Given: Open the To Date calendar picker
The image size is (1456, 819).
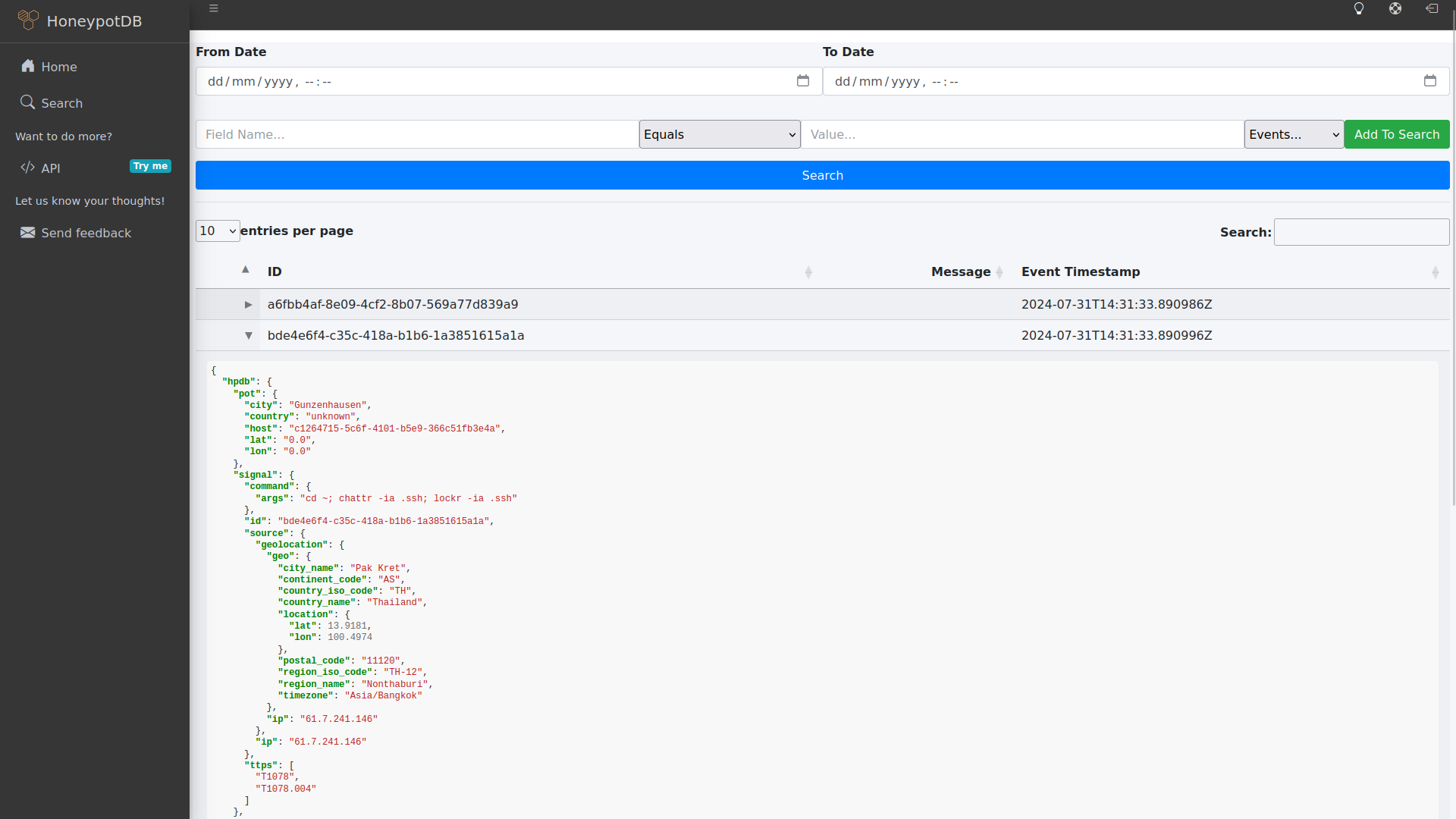Looking at the screenshot, I should pos(1430,80).
